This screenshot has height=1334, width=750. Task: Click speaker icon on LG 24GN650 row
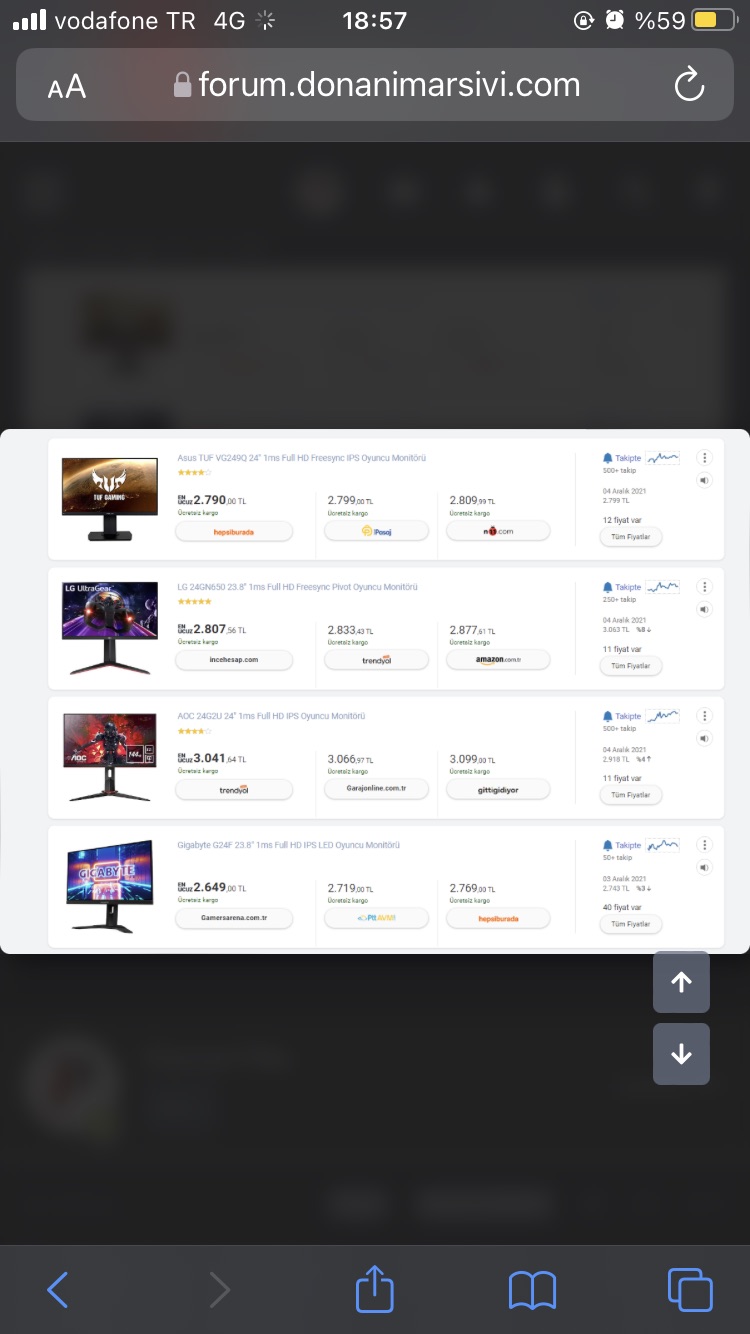[705, 610]
